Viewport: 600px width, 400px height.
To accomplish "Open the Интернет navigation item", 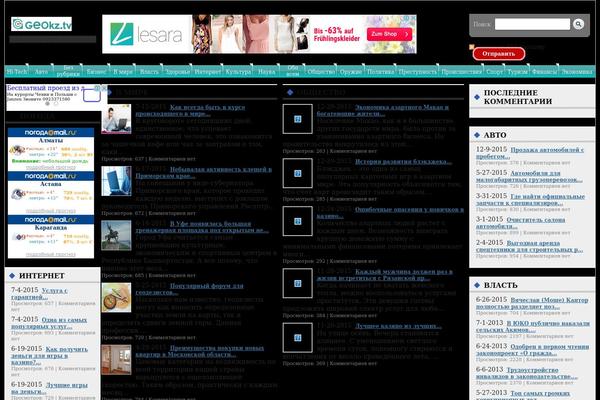I will 208,72.
